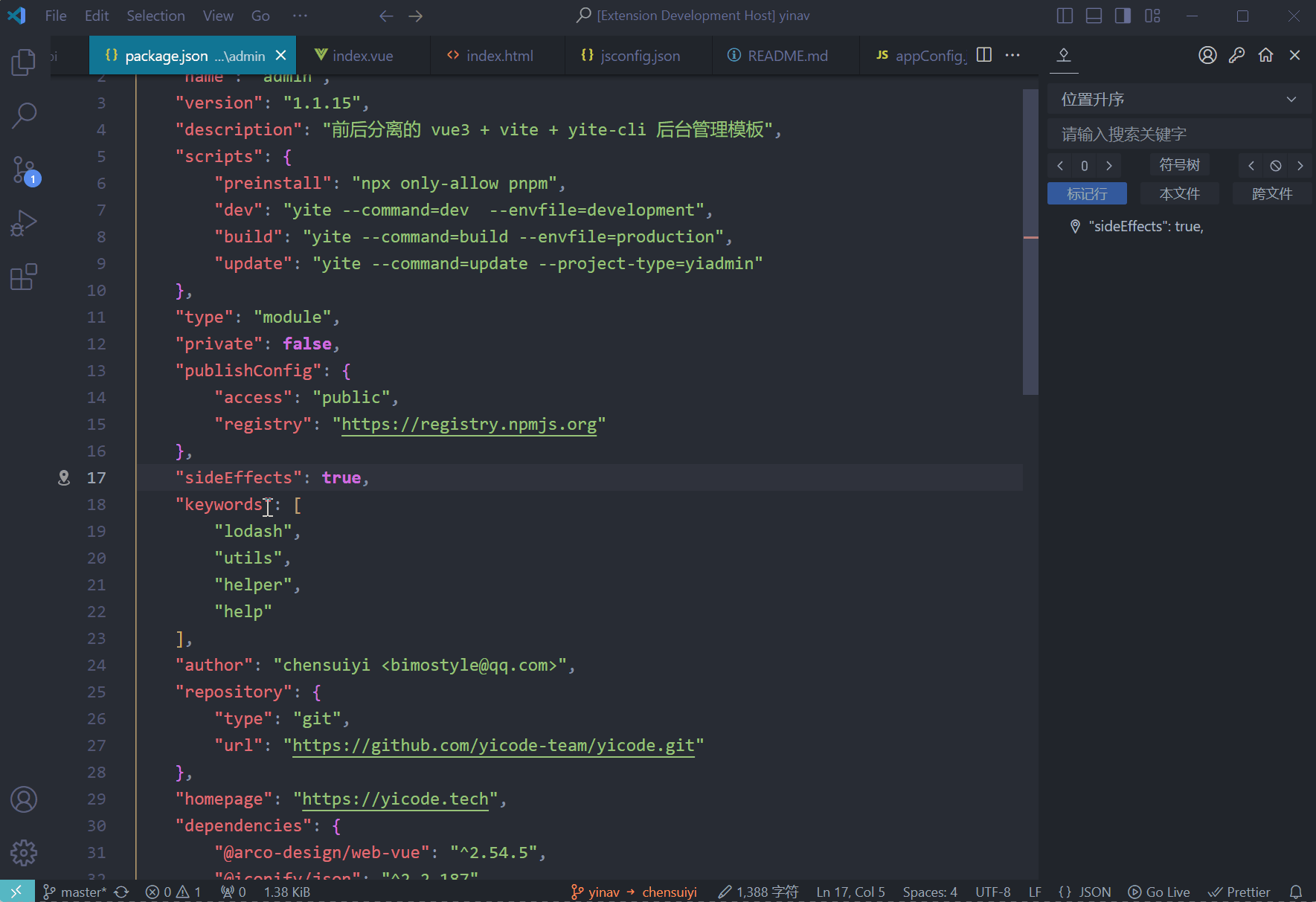Toggle the secondary side bar layout button
1316x902 pixels.
(x=1123, y=16)
